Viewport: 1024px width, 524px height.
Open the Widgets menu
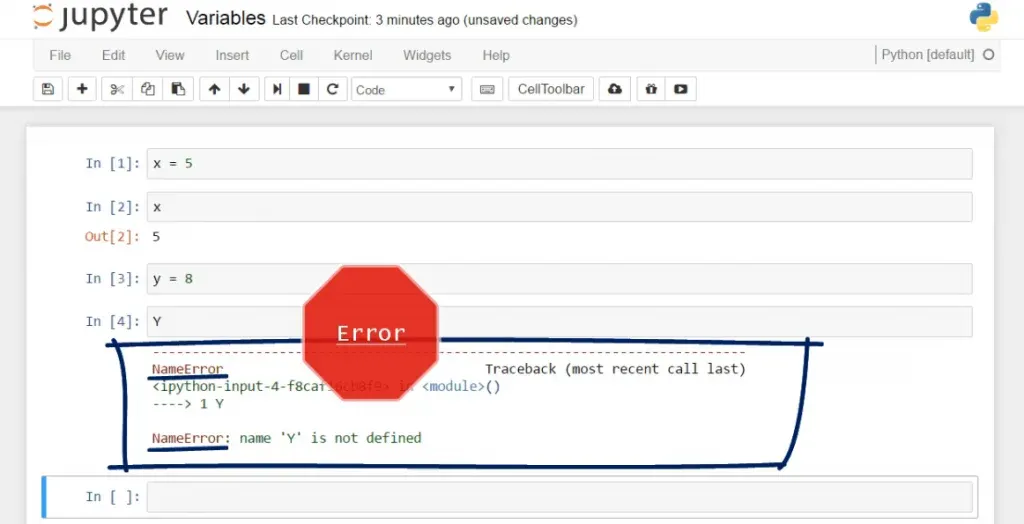[x=427, y=55]
